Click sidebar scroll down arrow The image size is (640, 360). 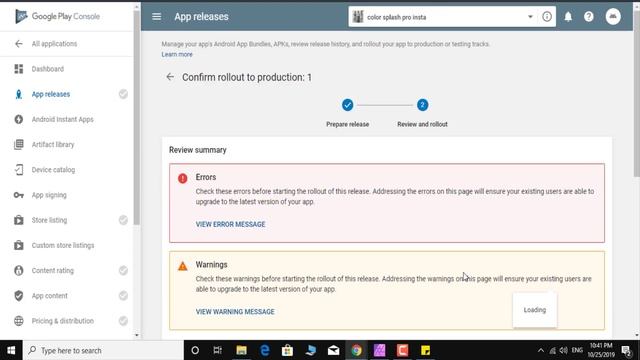137,336
